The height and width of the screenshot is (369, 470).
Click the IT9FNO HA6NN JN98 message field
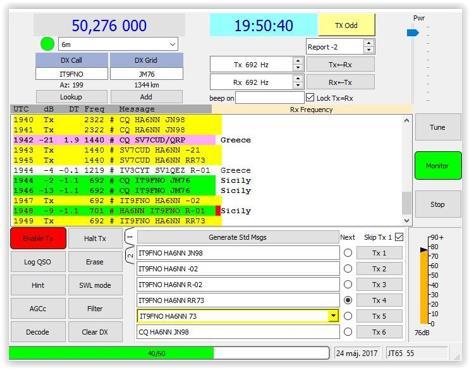click(238, 253)
